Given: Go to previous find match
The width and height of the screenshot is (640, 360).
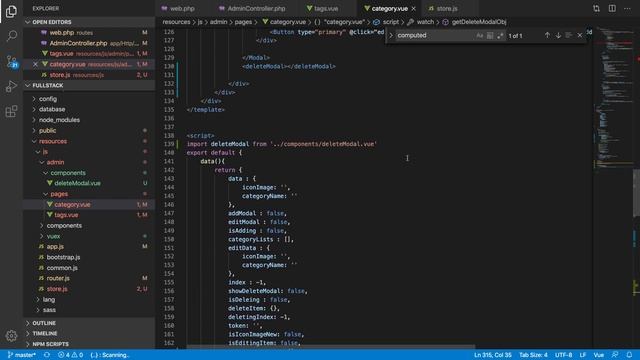Looking at the screenshot, I should (x=547, y=36).
